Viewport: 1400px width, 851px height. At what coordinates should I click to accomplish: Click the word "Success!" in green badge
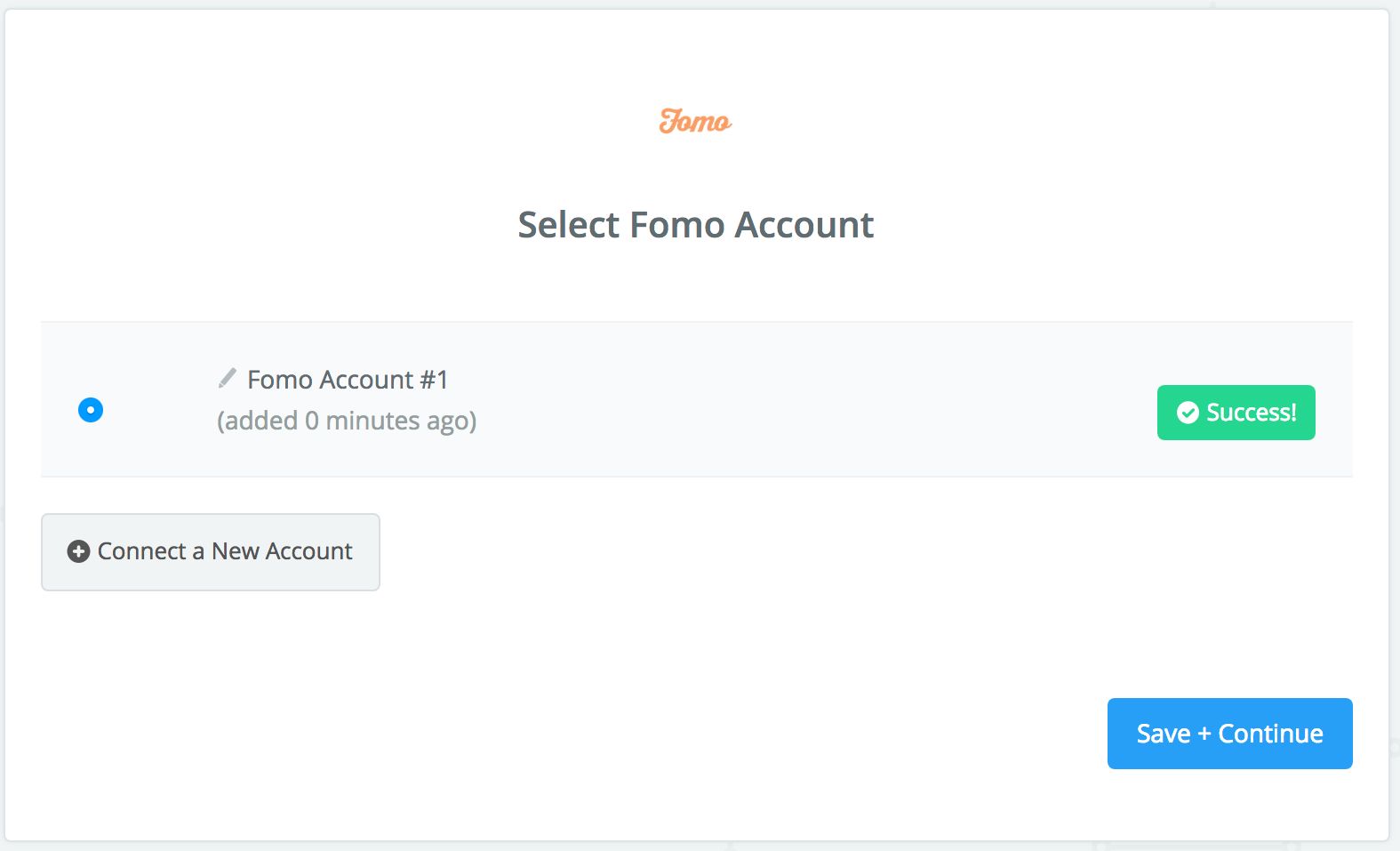1252,413
